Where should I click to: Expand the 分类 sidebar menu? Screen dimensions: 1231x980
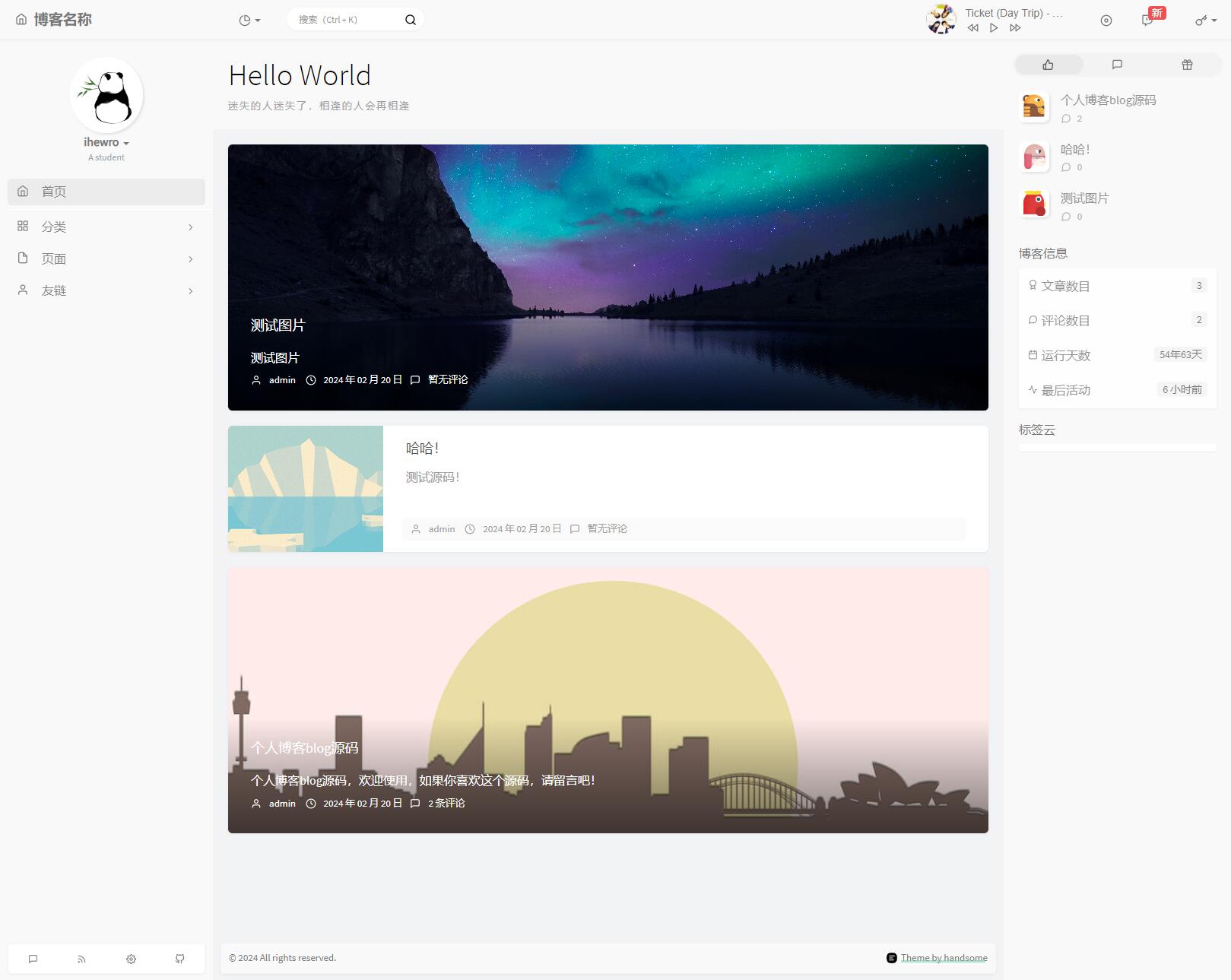[106, 227]
